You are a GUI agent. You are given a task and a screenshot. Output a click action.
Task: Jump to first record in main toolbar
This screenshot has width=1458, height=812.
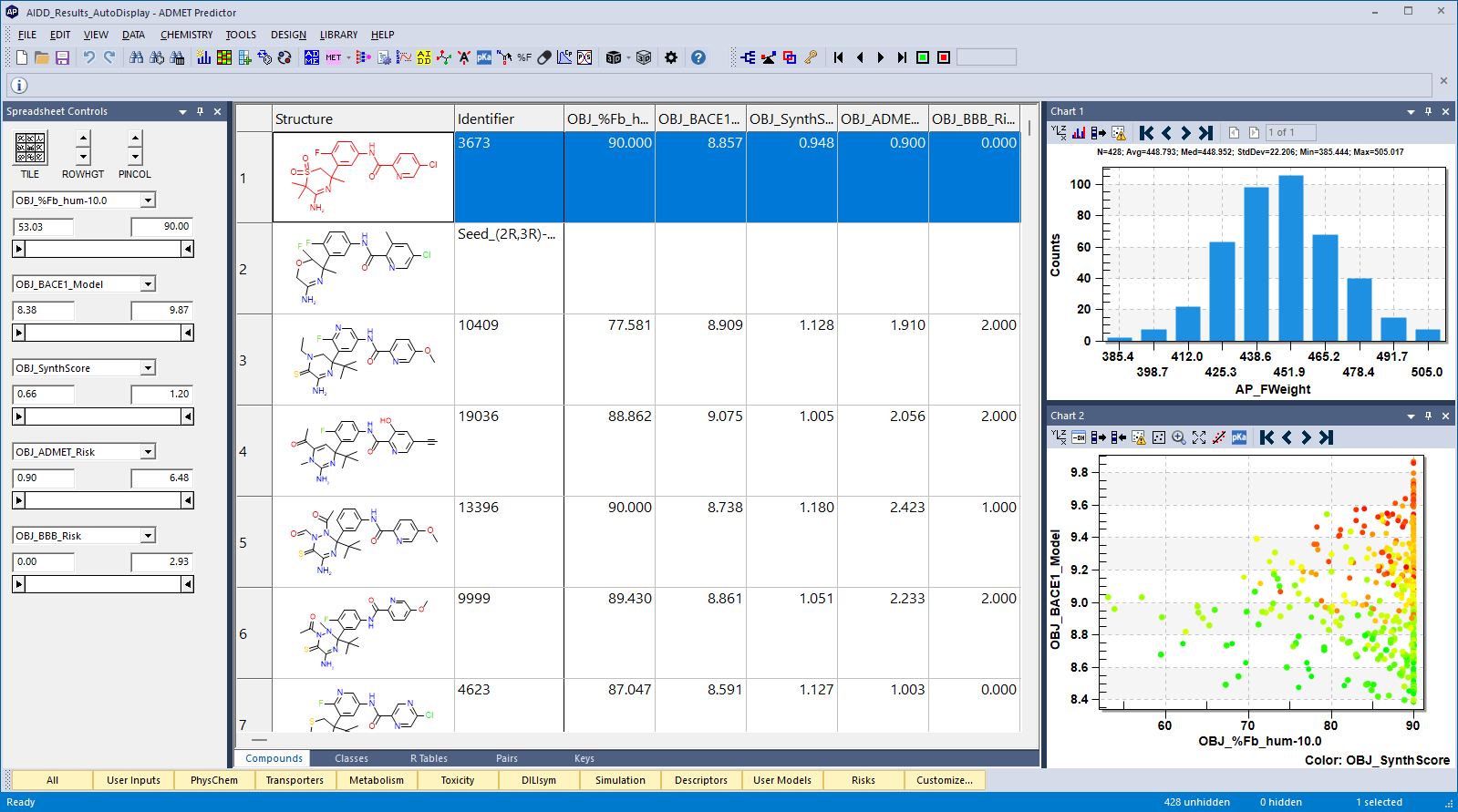pyautogui.click(x=839, y=57)
